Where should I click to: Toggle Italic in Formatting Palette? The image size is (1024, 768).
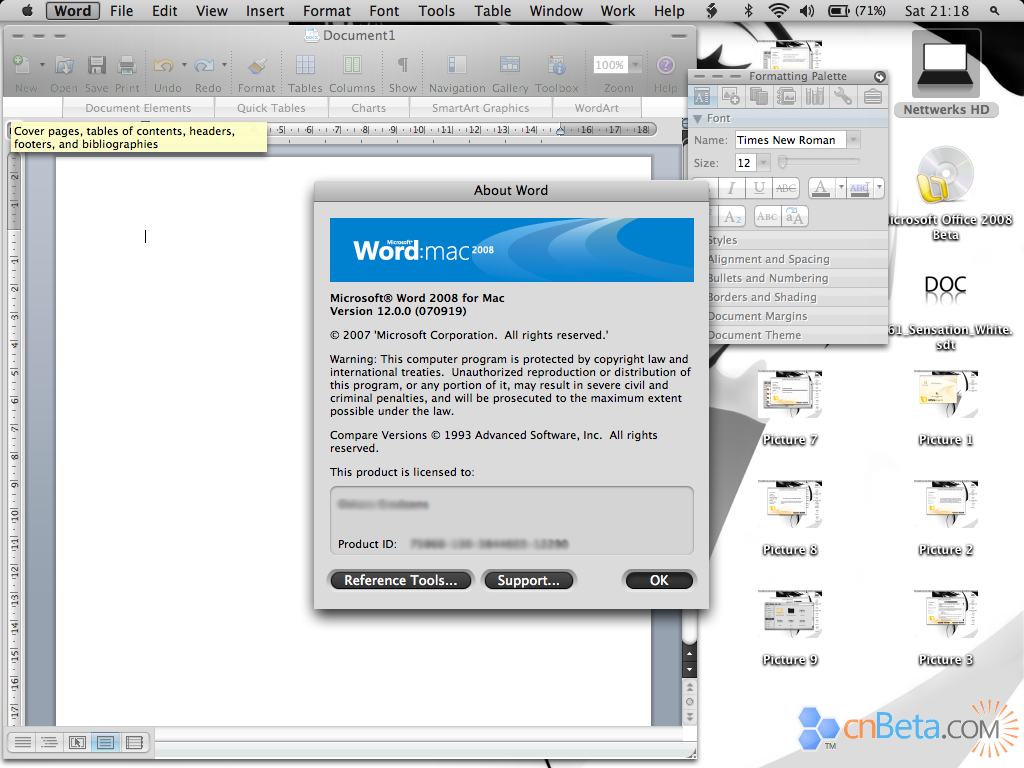731,188
